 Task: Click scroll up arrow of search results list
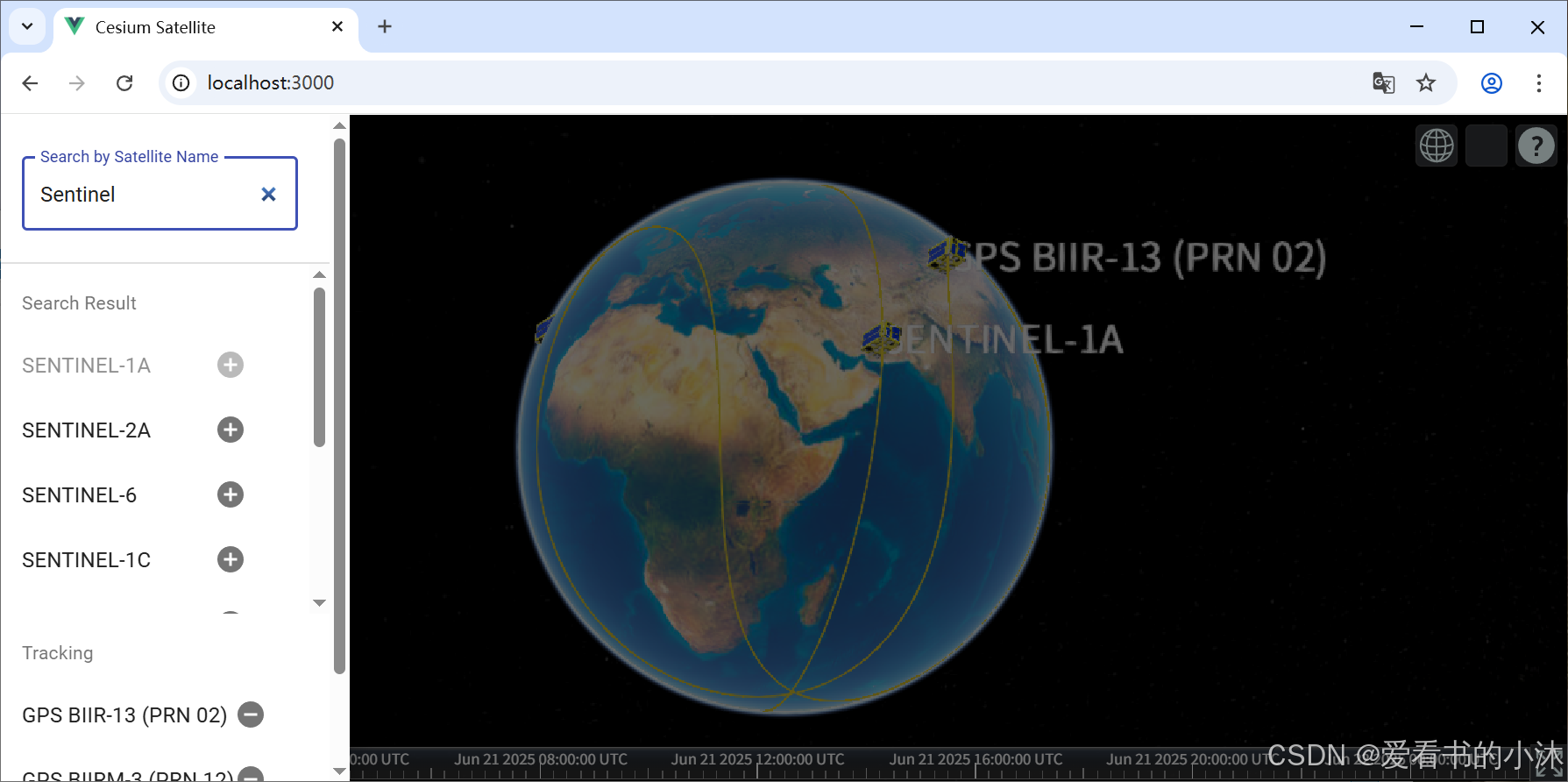click(x=319, y=275)
